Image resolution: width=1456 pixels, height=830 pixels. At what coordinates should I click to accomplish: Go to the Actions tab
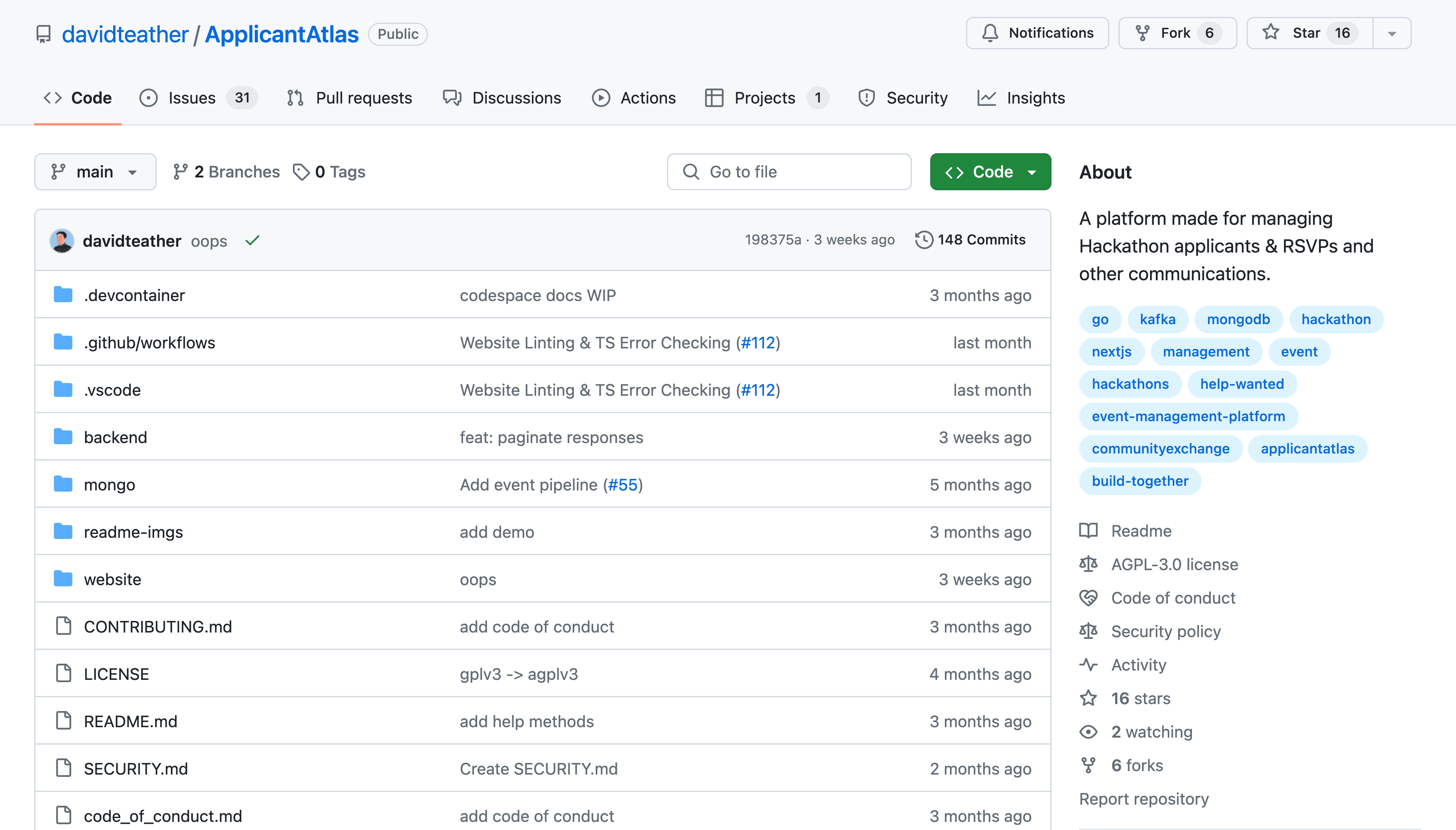tap(634, 98)
